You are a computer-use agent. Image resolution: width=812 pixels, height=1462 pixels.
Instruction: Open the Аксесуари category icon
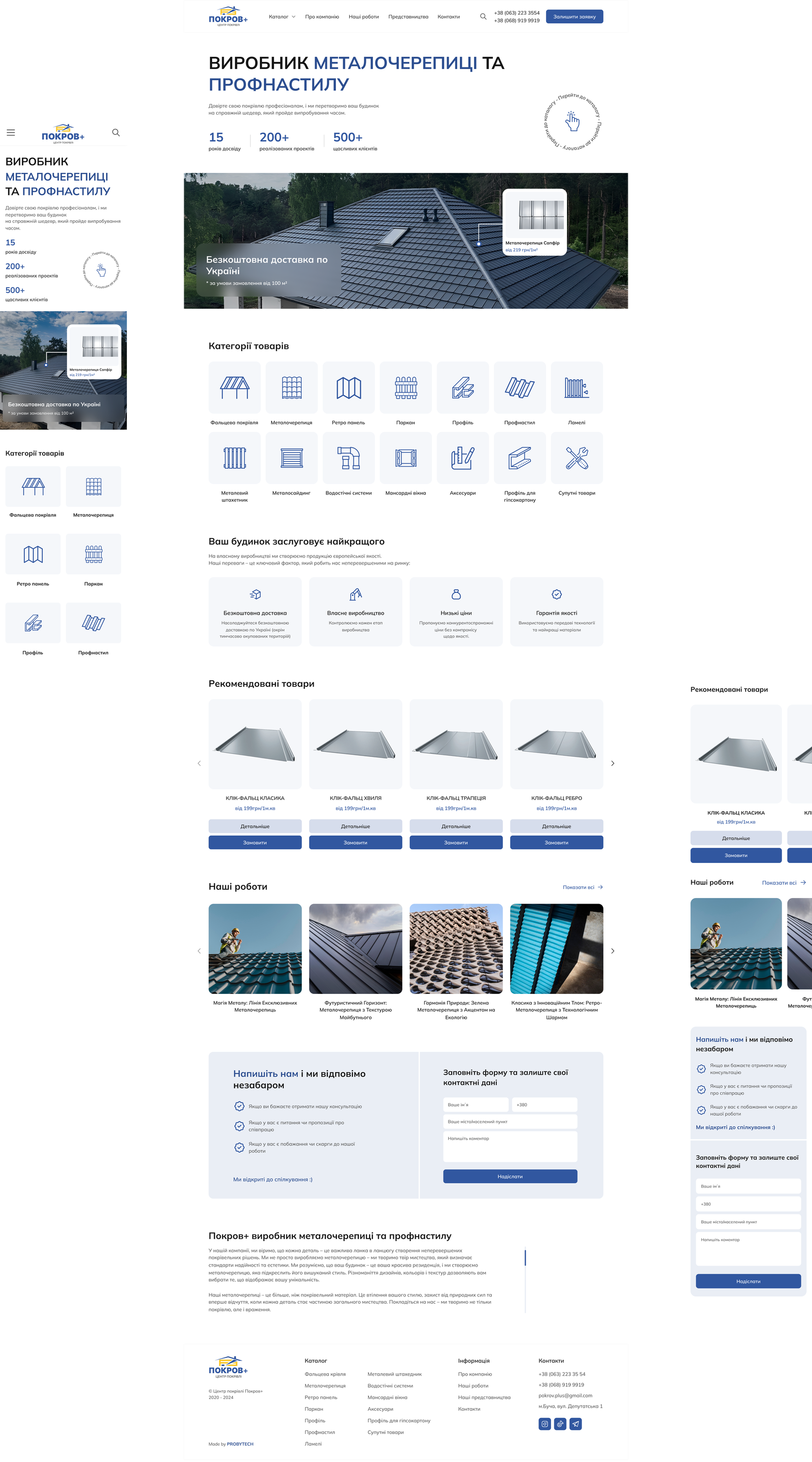pos(463,458)
